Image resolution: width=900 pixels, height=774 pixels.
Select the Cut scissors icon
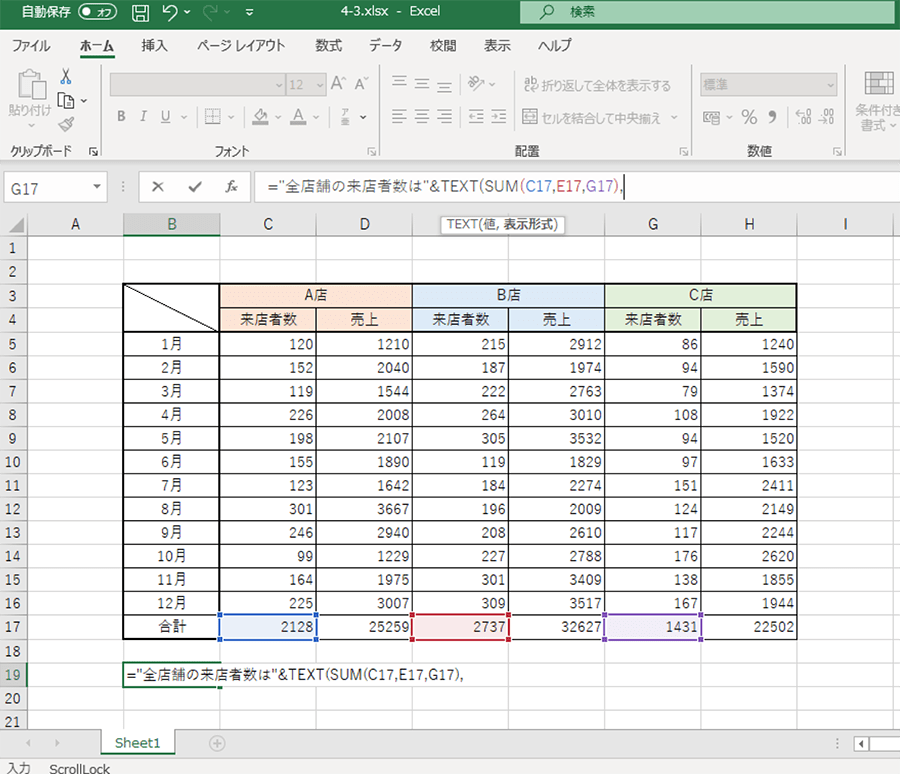(x=66, y=77)
